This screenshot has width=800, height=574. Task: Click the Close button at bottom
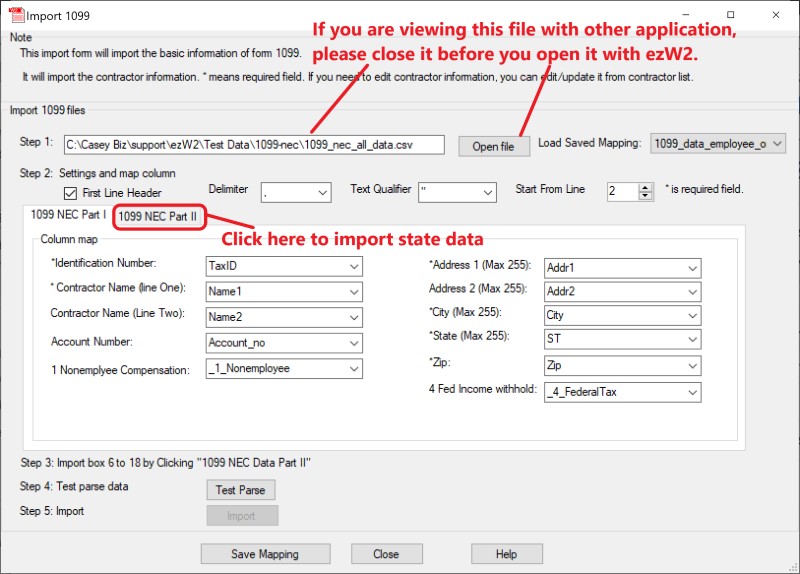(386, 554)
